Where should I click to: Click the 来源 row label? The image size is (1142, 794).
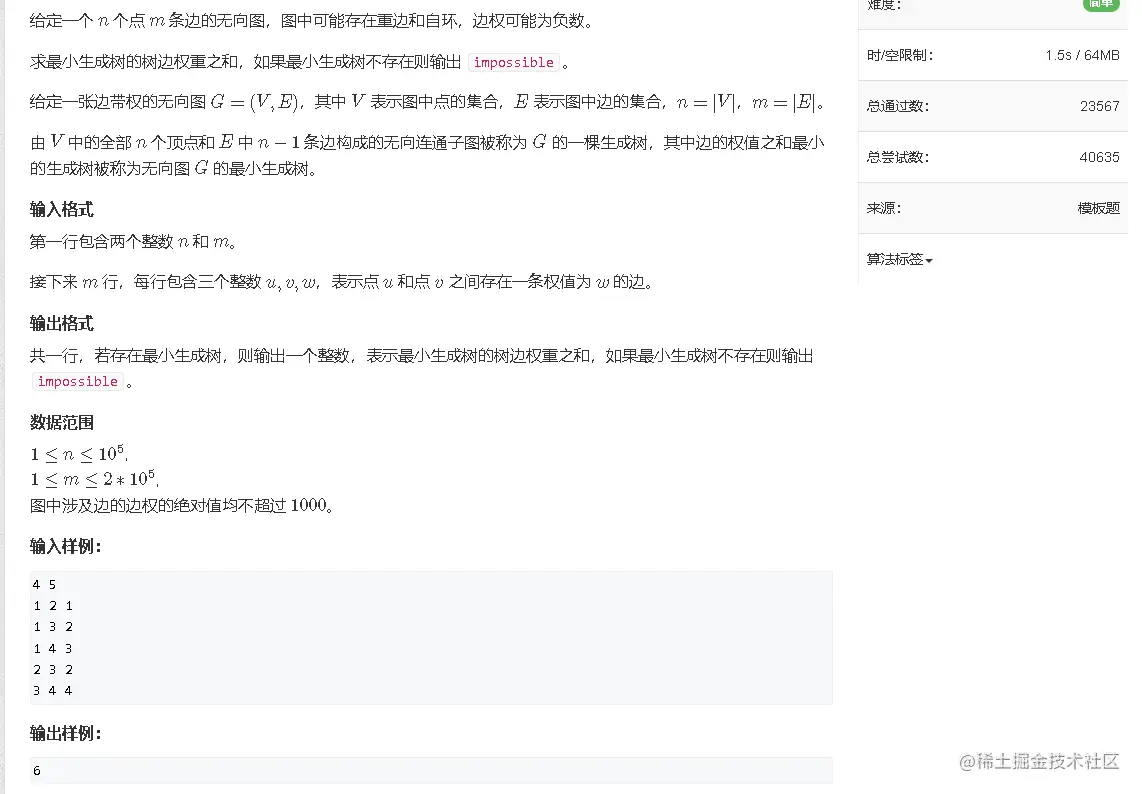(x=883, y=208)
